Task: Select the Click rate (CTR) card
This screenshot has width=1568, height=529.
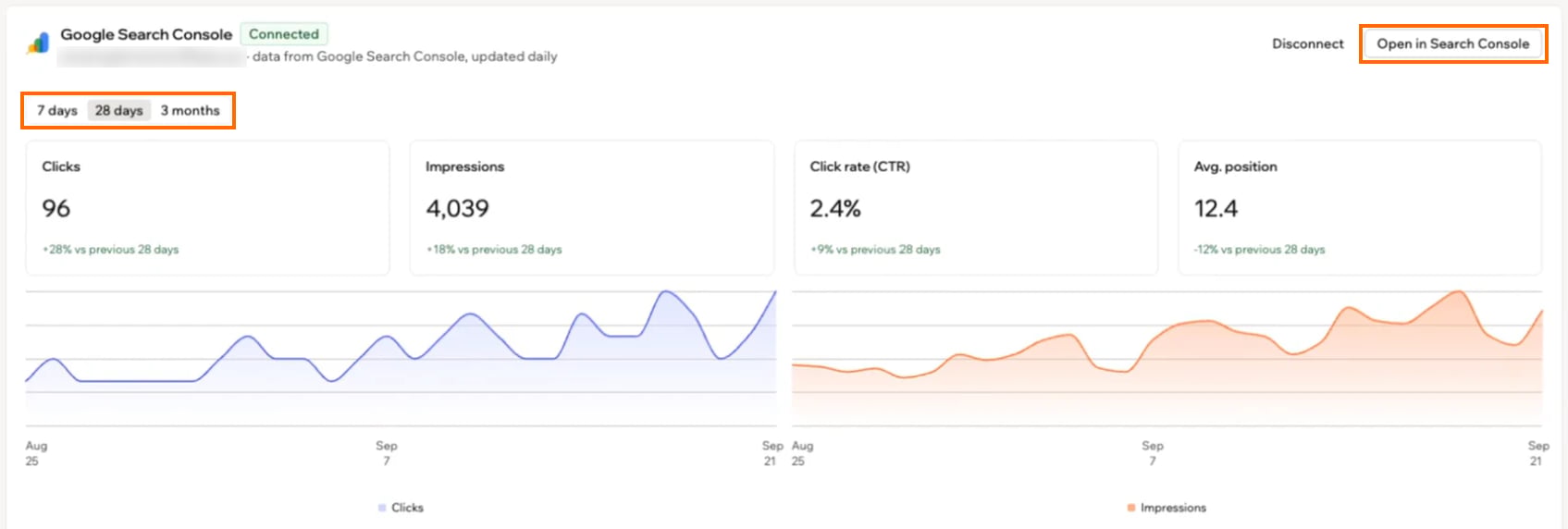Action: coord(976,207)
